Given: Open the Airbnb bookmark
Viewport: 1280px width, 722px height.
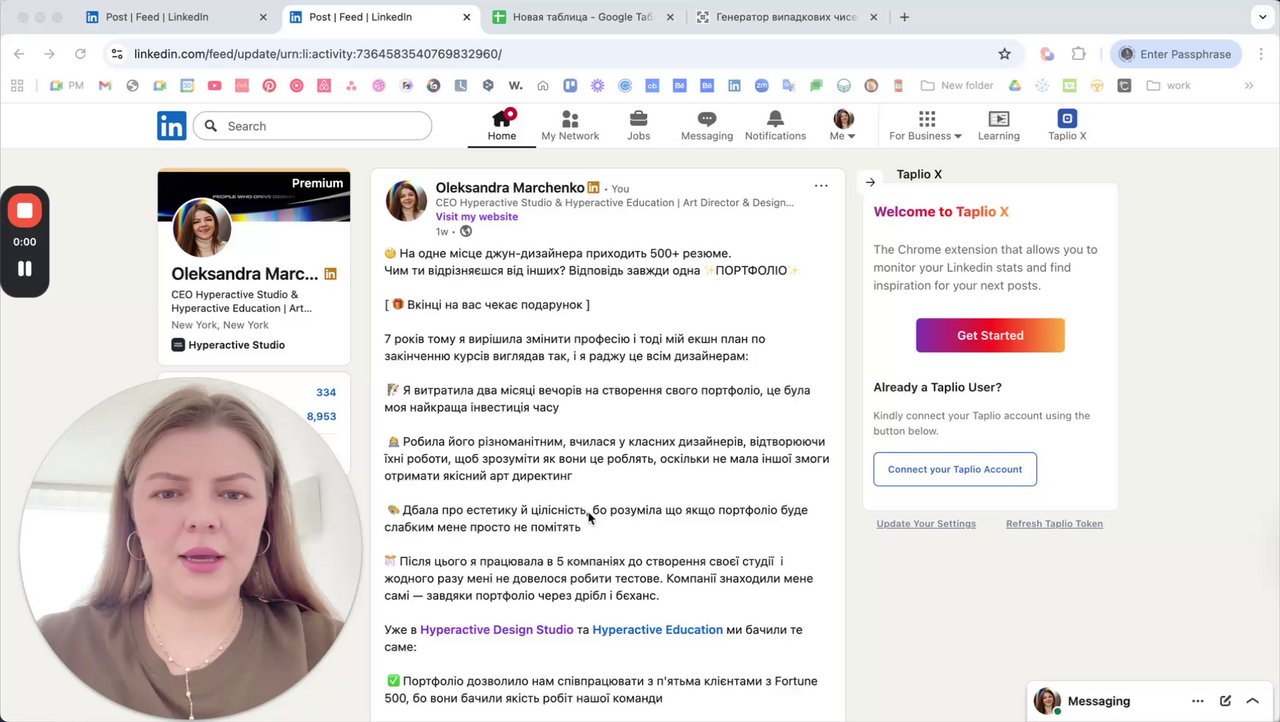Looking at the screenshot, I should 324,86.
